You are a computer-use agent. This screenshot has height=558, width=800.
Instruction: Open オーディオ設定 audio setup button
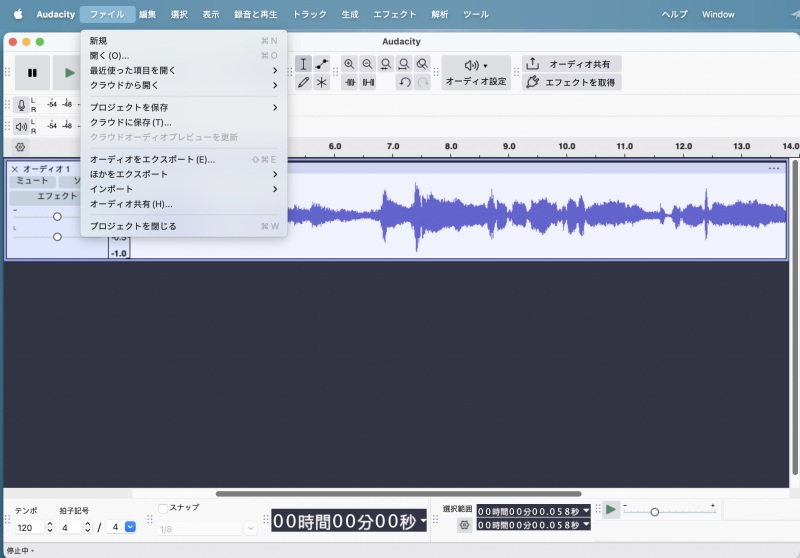[476, 73]
